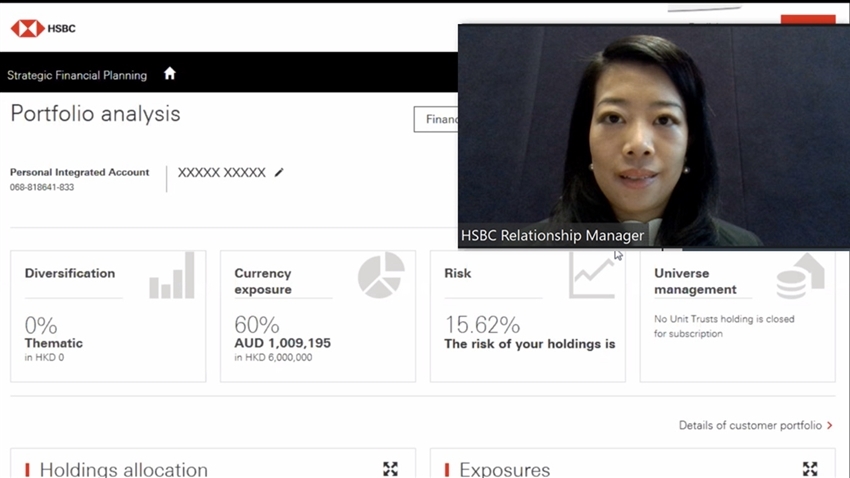850x478 pixels.
Task: Click the arrow next to customer portfolio details
Action: pos(829,425)
